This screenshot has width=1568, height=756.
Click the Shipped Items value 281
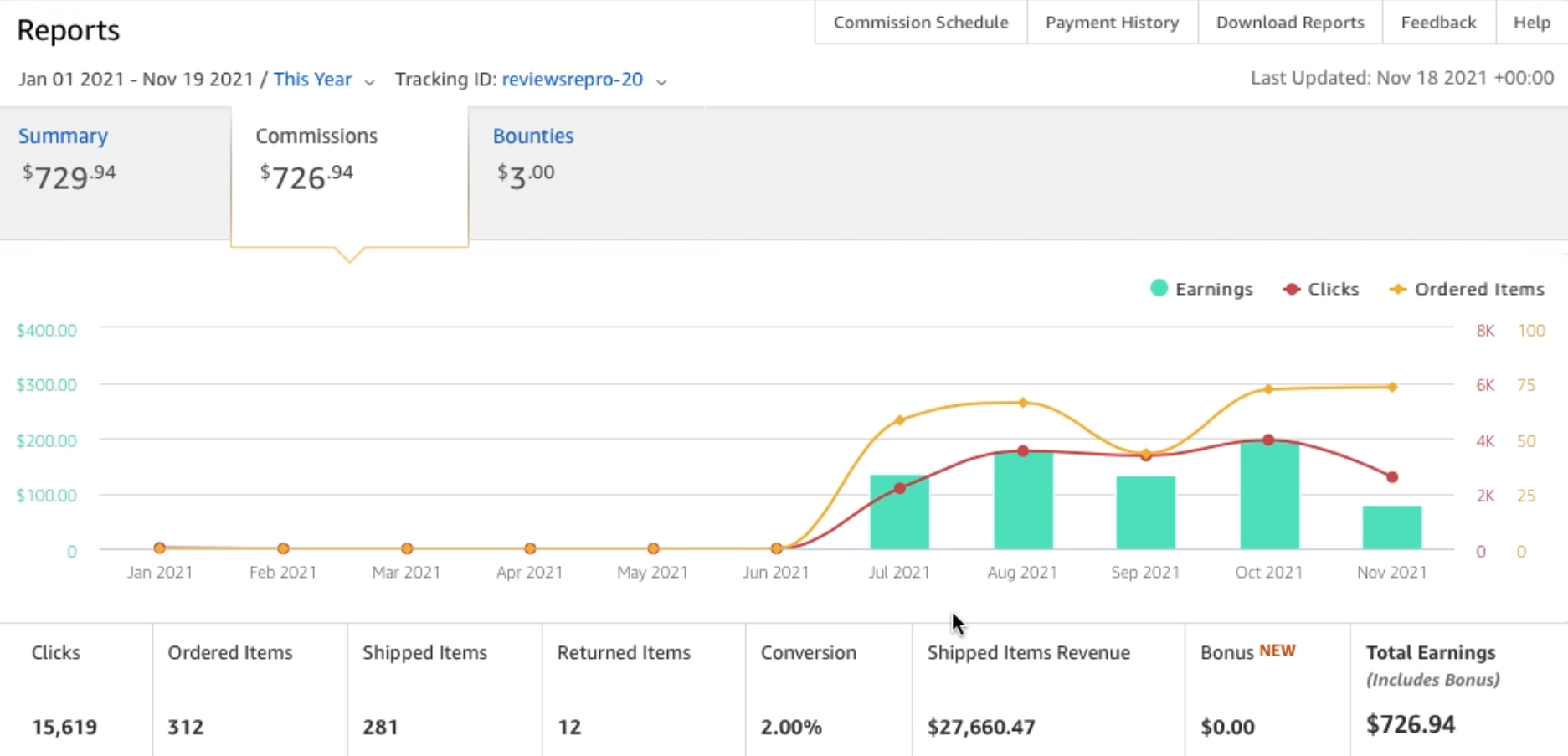tap(380, 727)
